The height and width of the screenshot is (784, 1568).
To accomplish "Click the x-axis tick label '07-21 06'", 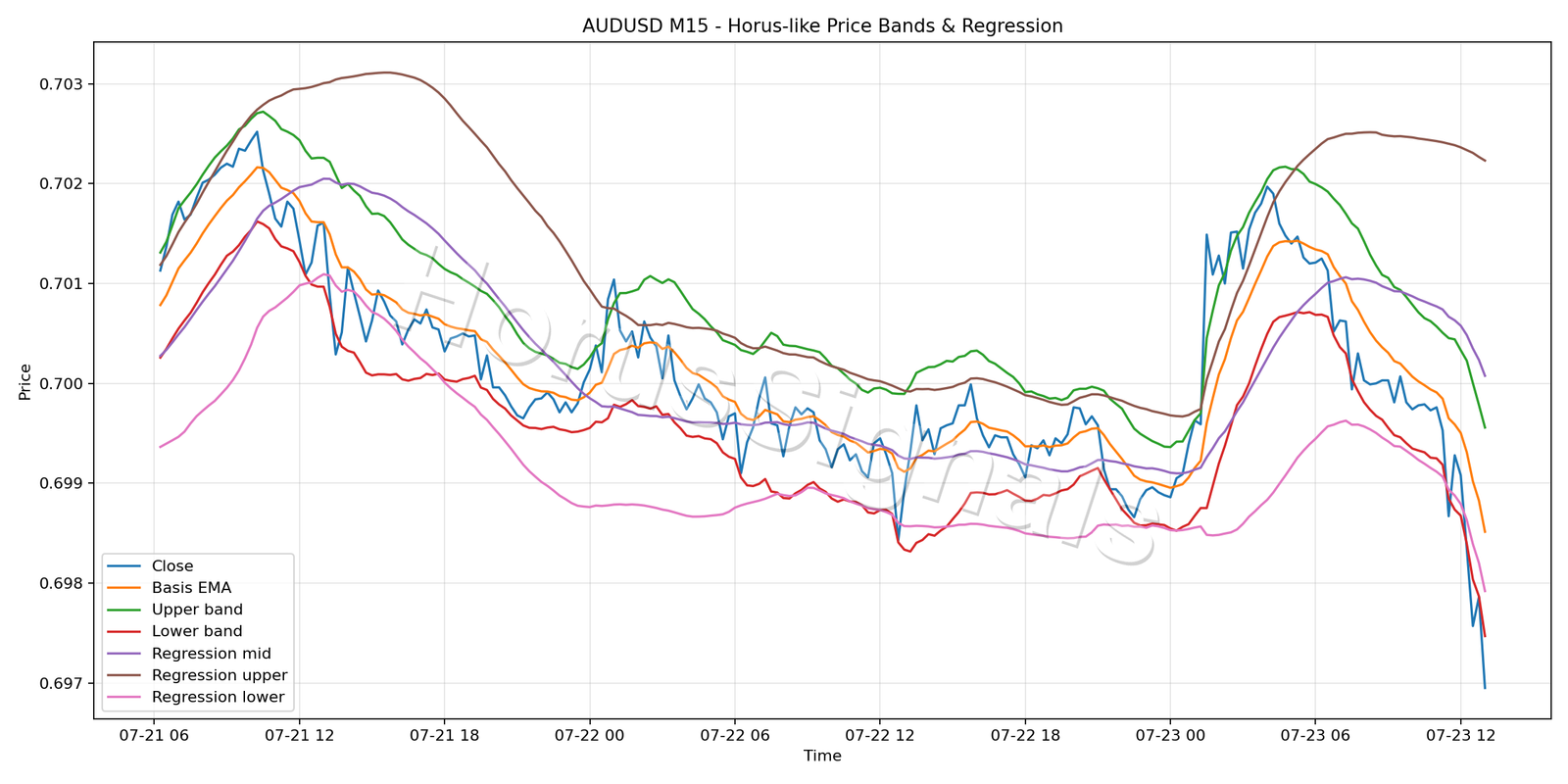I will pyautogui.click(x=154, y=735).
